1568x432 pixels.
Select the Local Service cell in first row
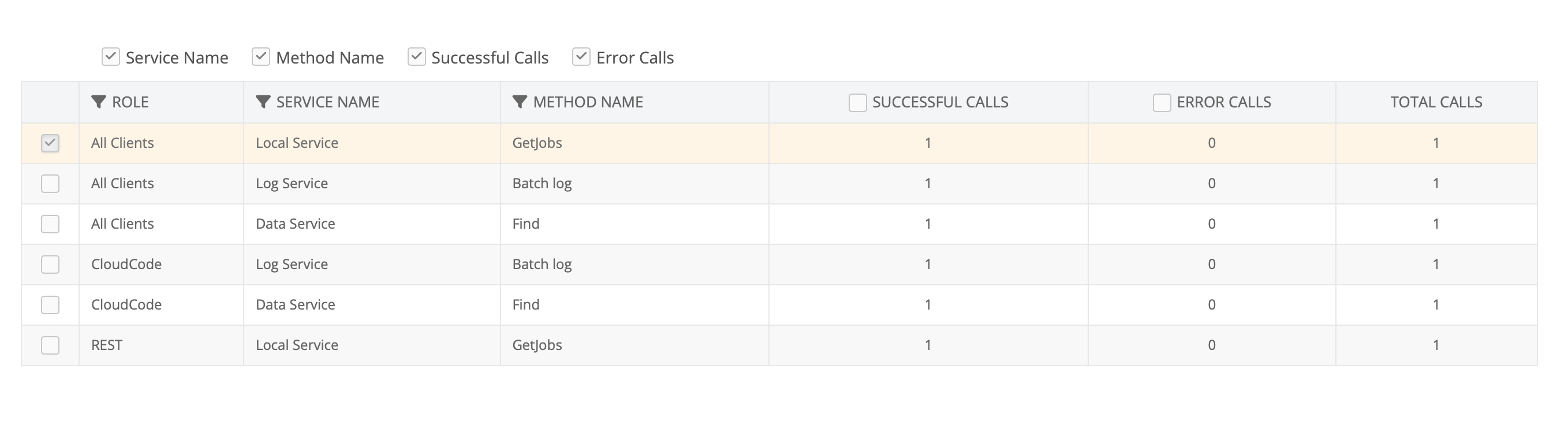point(296,143)
